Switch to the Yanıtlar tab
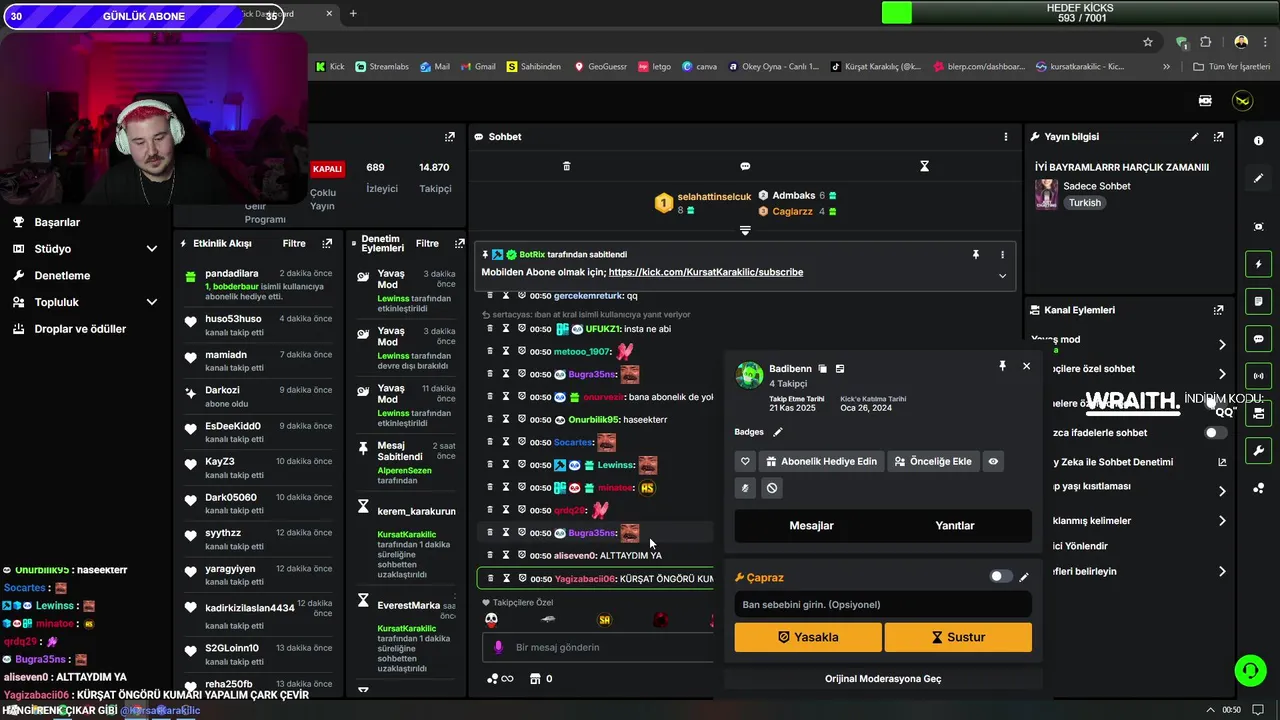1280x720 pixels. click(955, 525)
